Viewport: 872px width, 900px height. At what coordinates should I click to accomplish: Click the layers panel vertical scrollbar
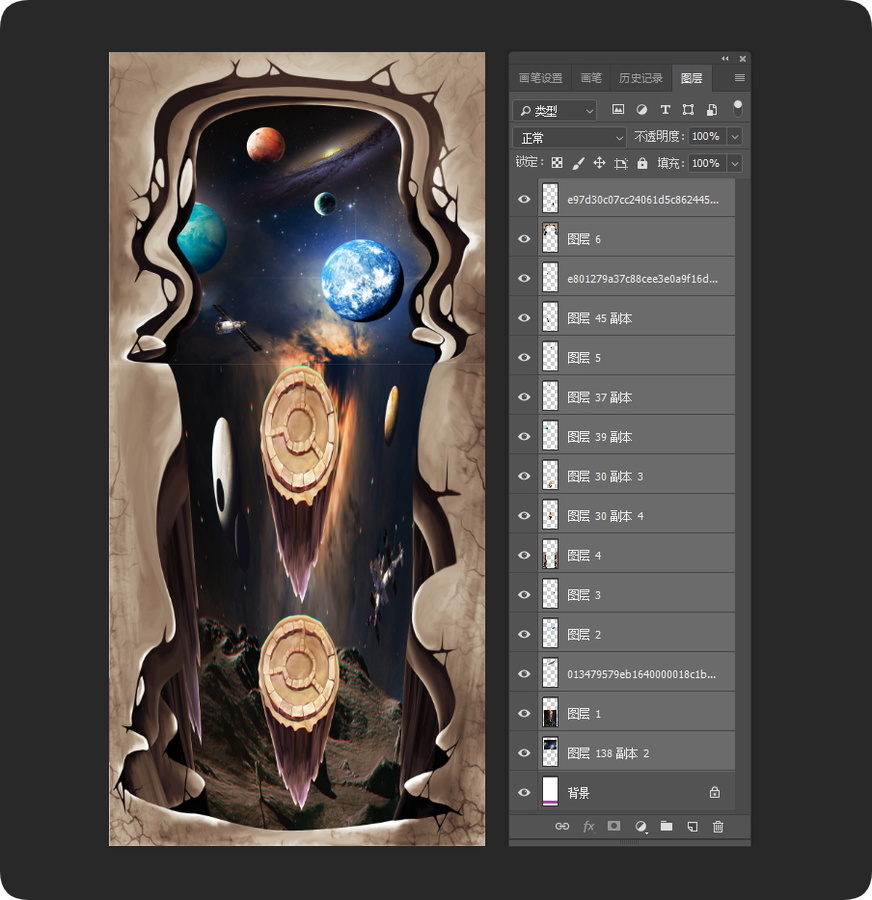point(743,494)
